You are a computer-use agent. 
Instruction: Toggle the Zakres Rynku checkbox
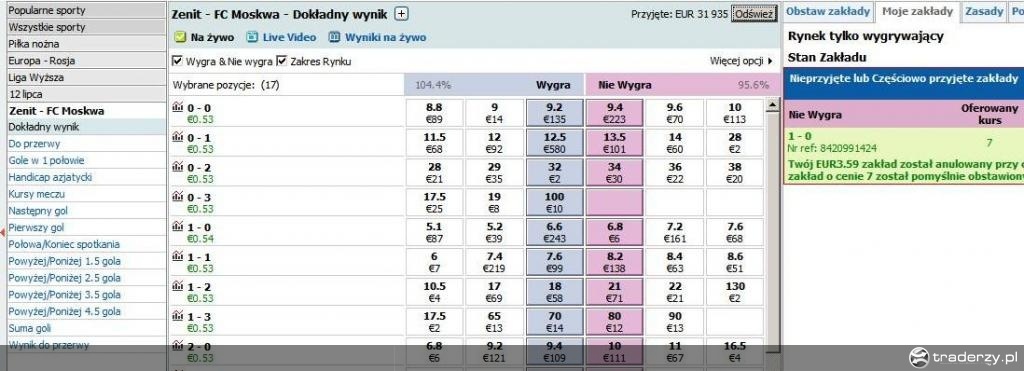pos(282,61)
